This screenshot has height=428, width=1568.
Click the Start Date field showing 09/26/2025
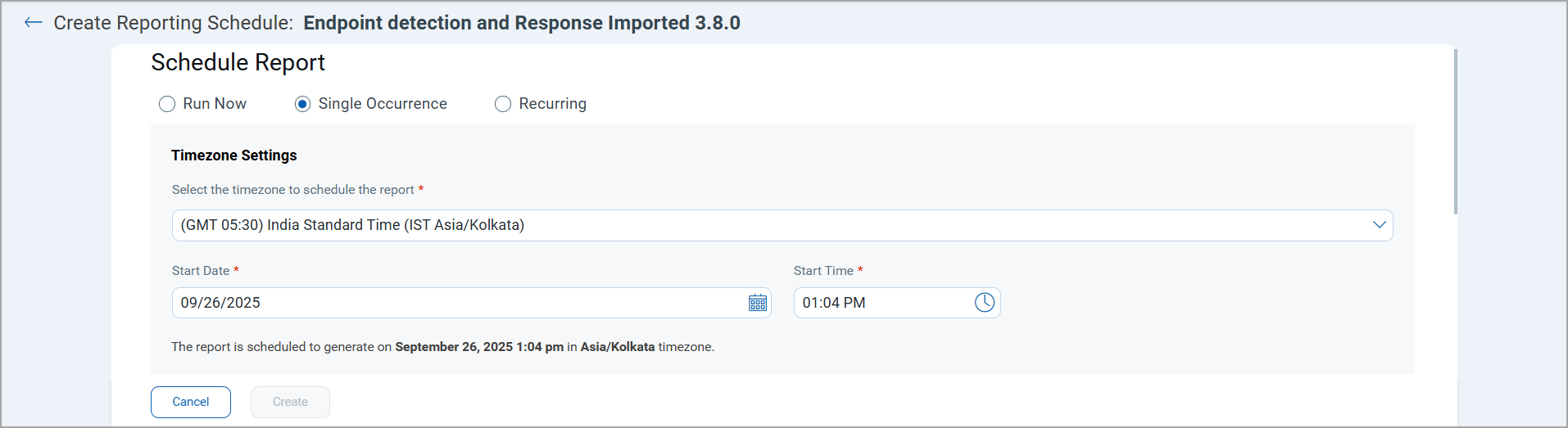point(459,303)
